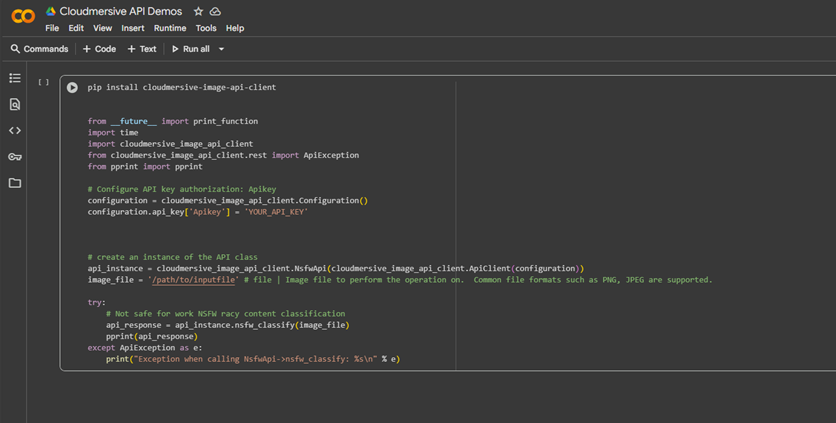Click the Commands search icon
Screen dimensions: 836x423
(15, 49)
